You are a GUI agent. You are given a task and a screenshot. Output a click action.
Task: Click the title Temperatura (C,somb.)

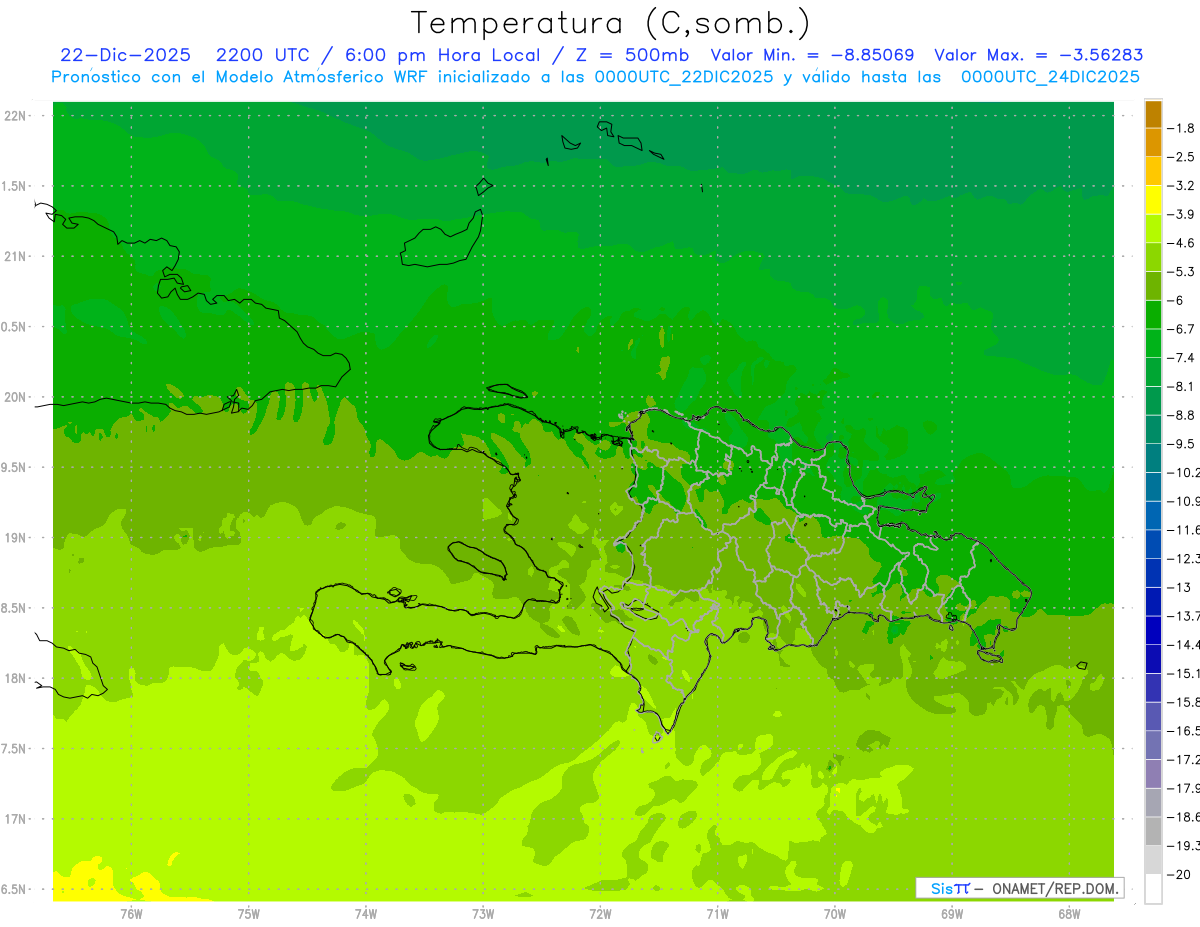click(611, 23)
